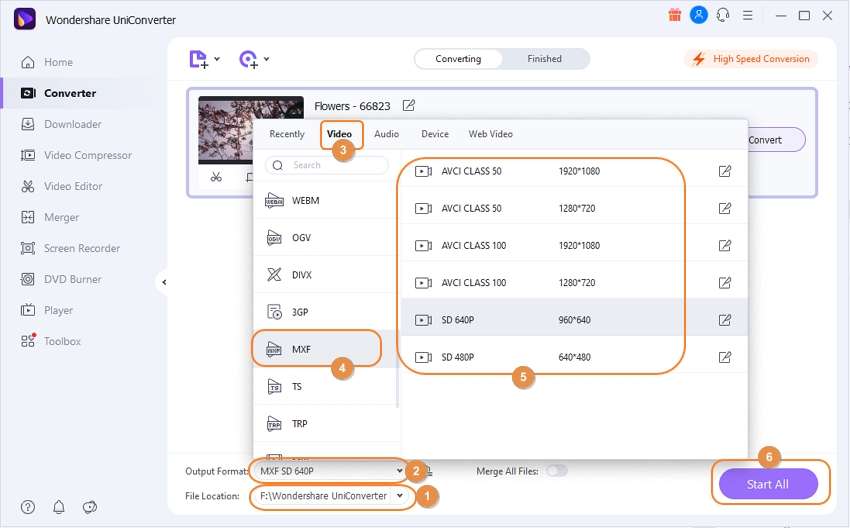Click the format Search field
Screen dimensions: 850x528
point(327,165)
